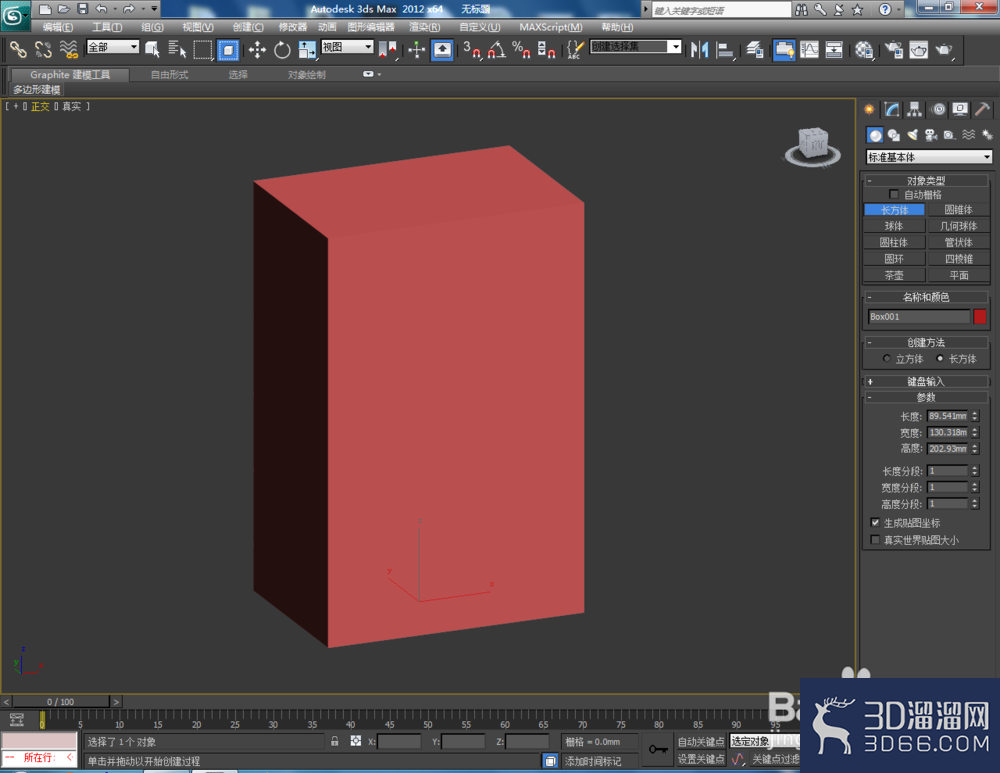1000x773 pixels.
Task: Open the 渲染(R) menu
Action: (424, 27)
